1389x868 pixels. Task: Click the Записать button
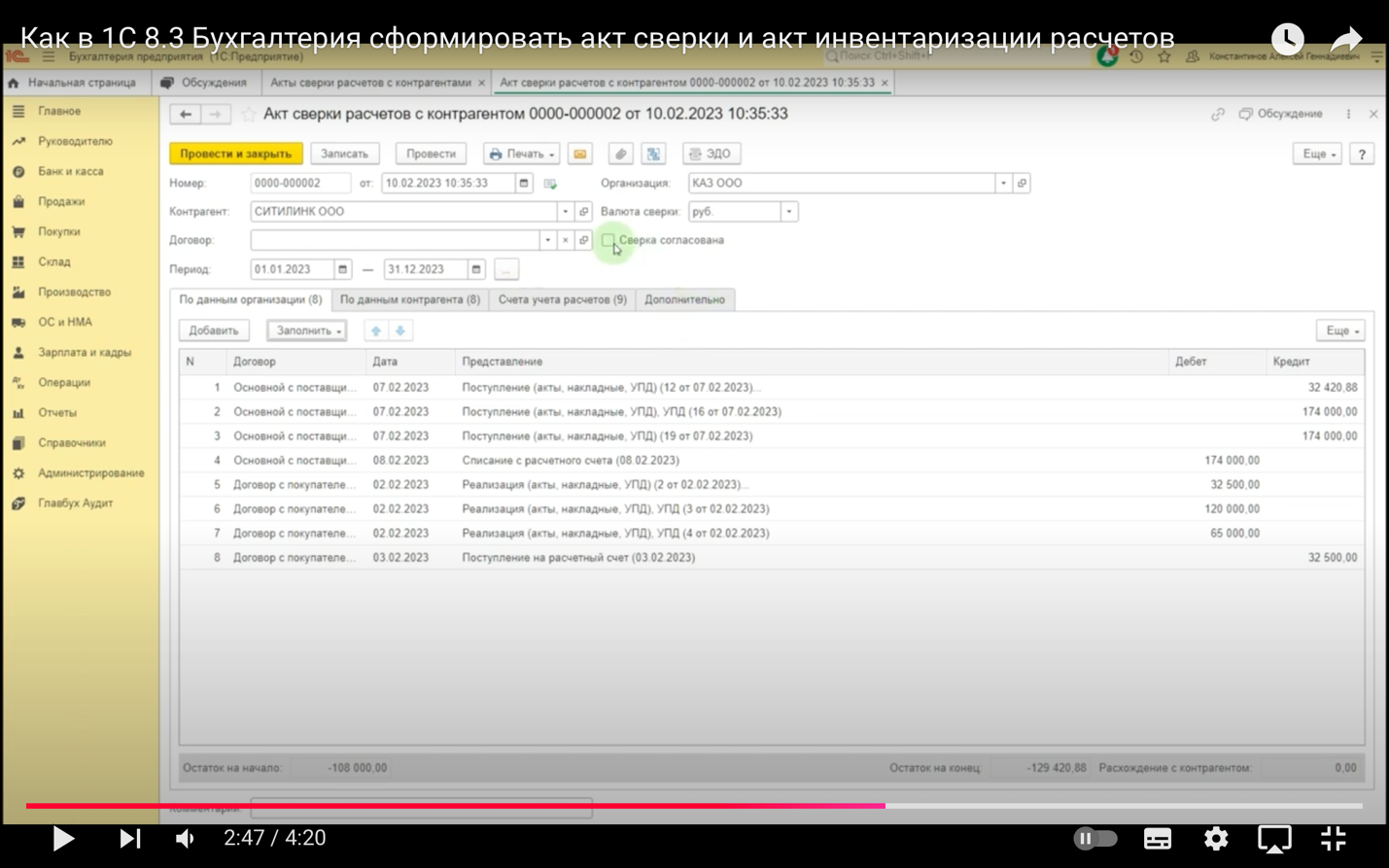click(345, 154)
